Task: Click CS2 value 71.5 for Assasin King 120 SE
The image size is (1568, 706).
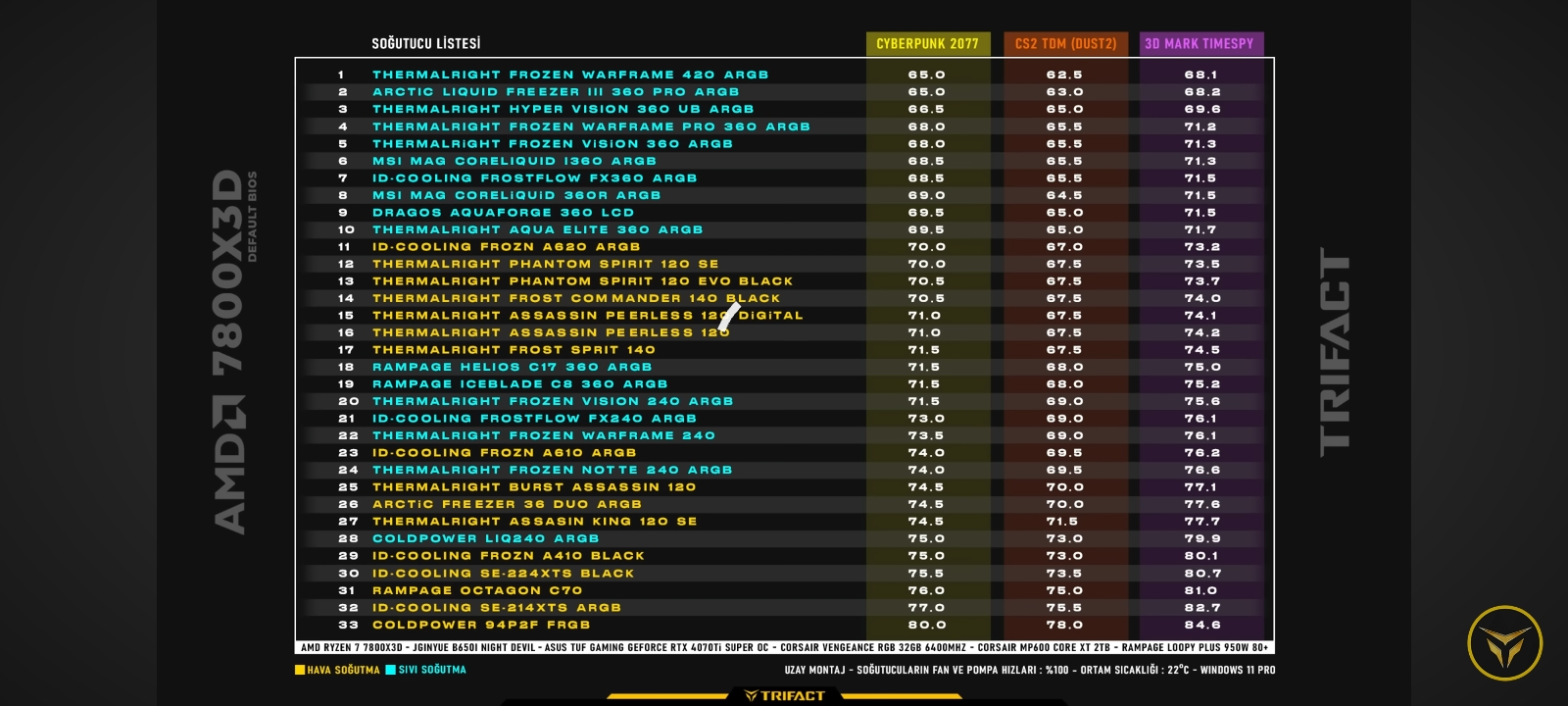Action: (1062, 522)
